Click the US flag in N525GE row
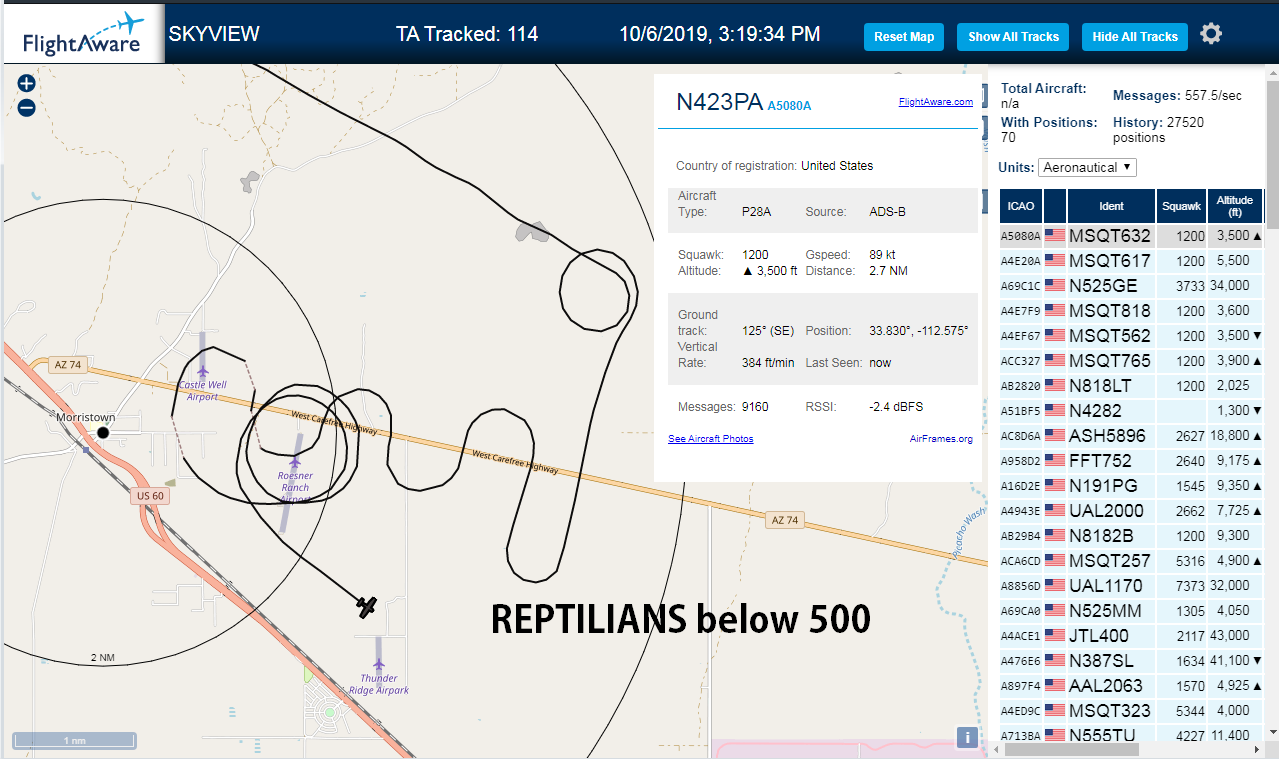Viewport: 1279px width, 759px height. (1054, 286)
